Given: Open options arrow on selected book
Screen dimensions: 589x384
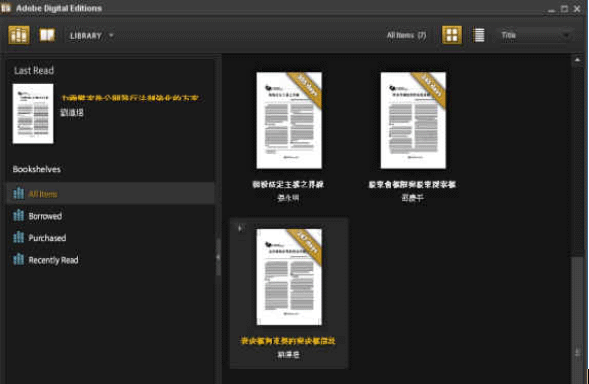Looking at the screenshot, I should [241, 227].
